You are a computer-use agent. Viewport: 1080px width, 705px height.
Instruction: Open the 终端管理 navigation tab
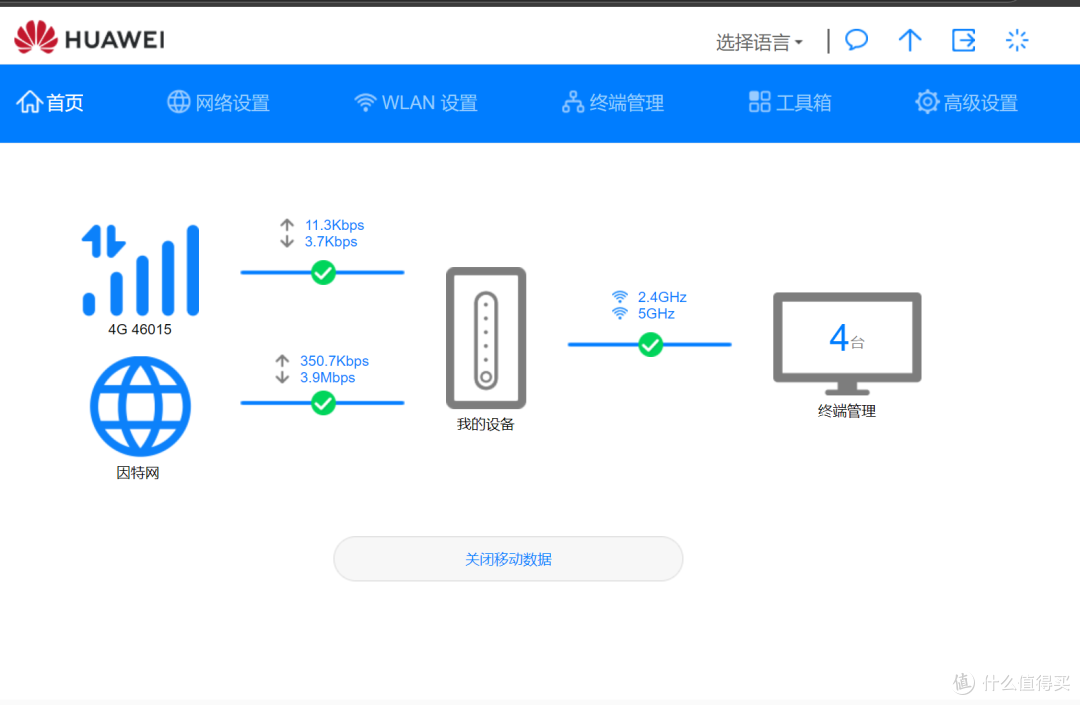coord(613,103)
